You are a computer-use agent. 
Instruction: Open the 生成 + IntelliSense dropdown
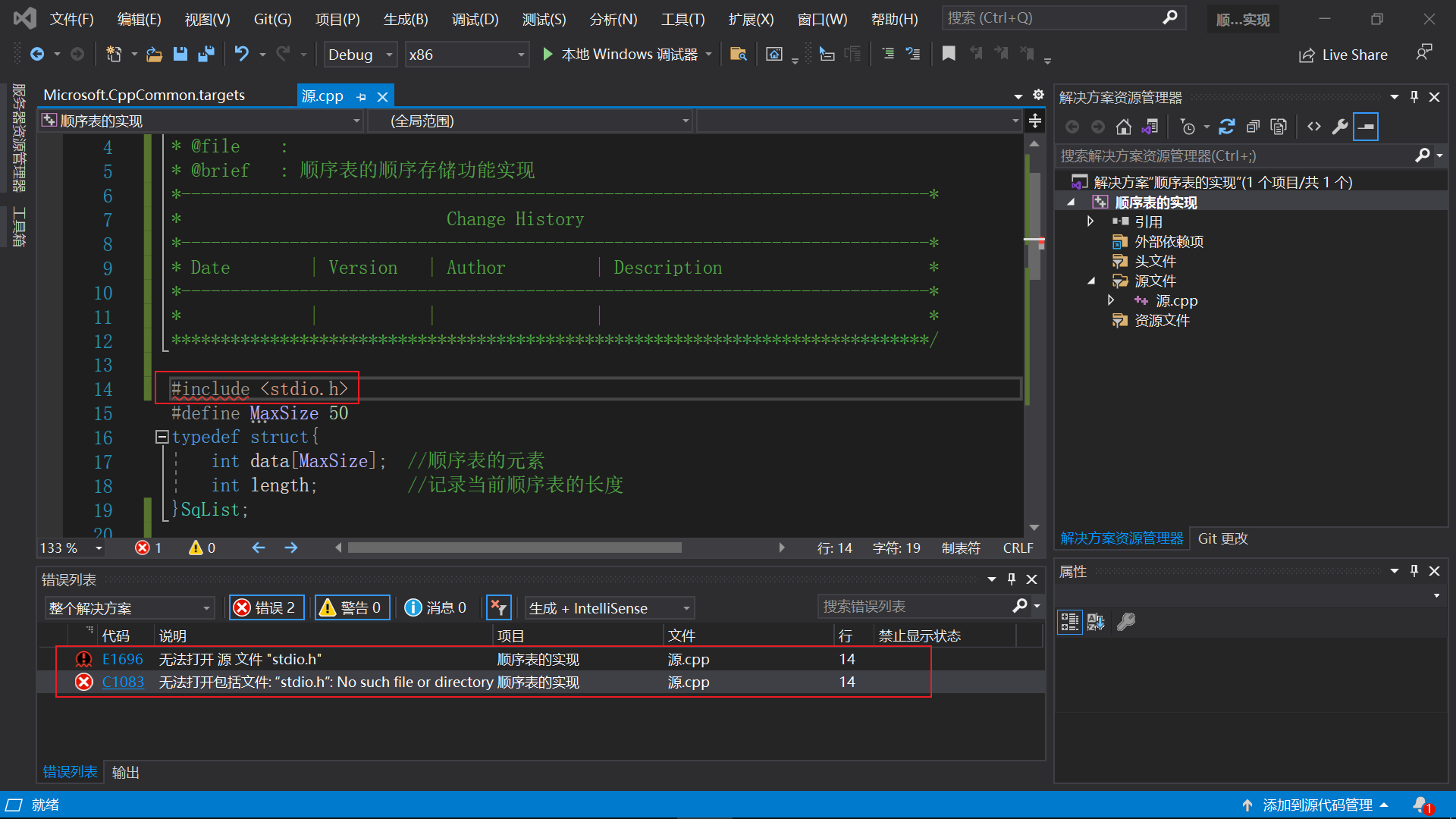[609, 607]
